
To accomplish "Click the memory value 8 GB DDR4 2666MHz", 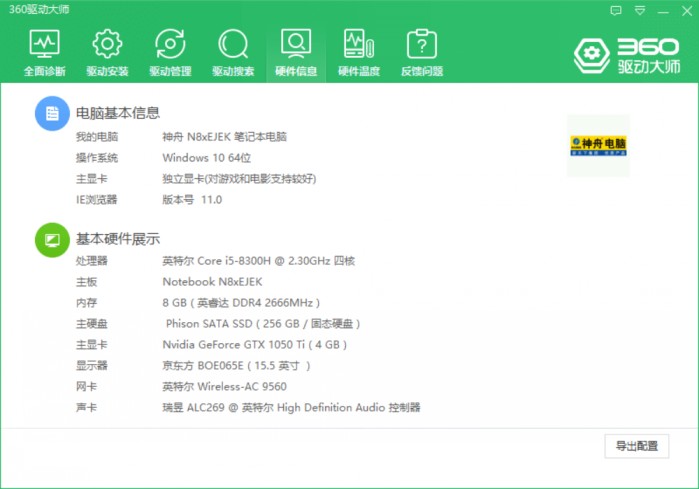I will click(241, 303).
